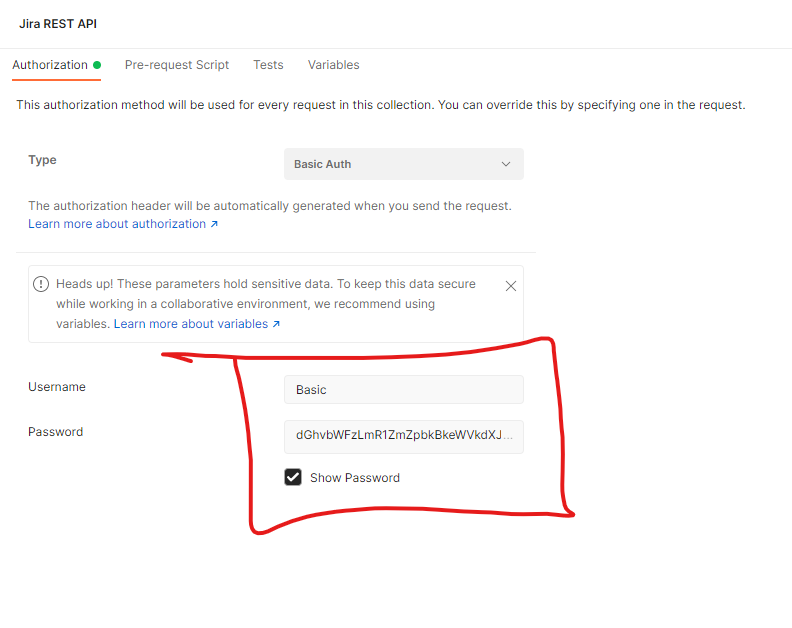
Task: Click the chevron arrow in the Type dropdown
Action: [x=506, y=164]
